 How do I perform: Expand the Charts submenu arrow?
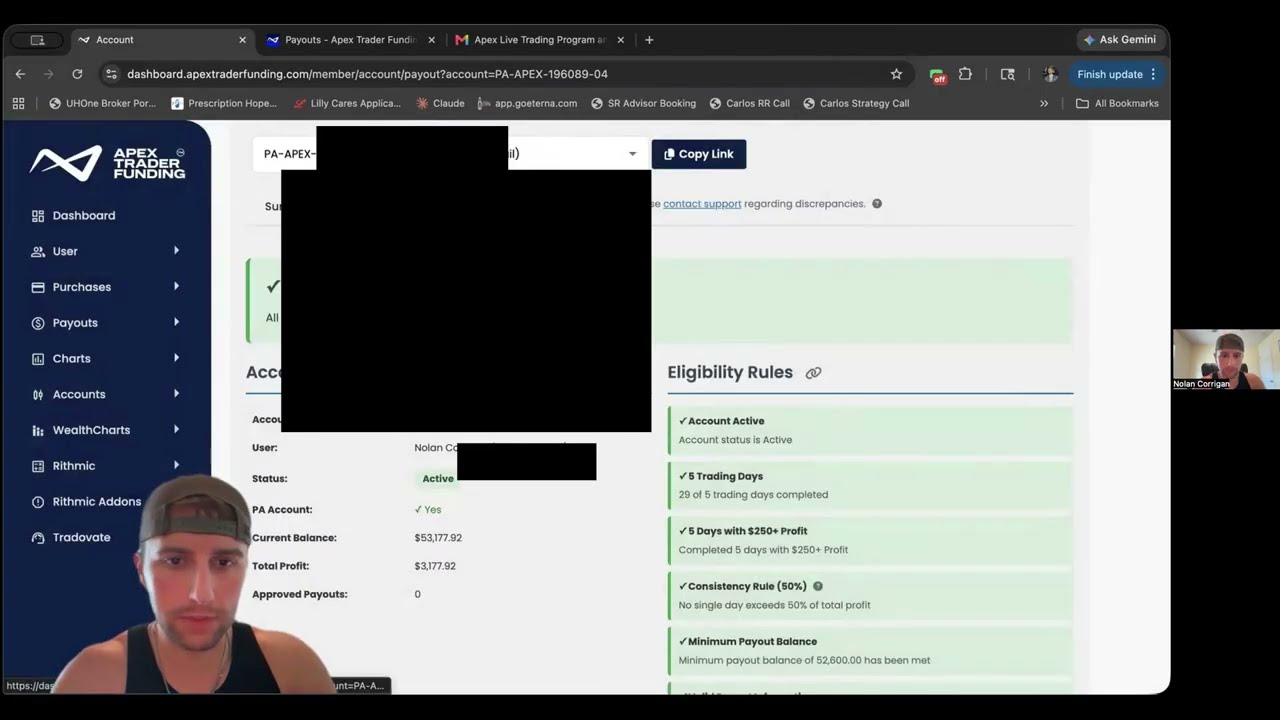point(176,358)
